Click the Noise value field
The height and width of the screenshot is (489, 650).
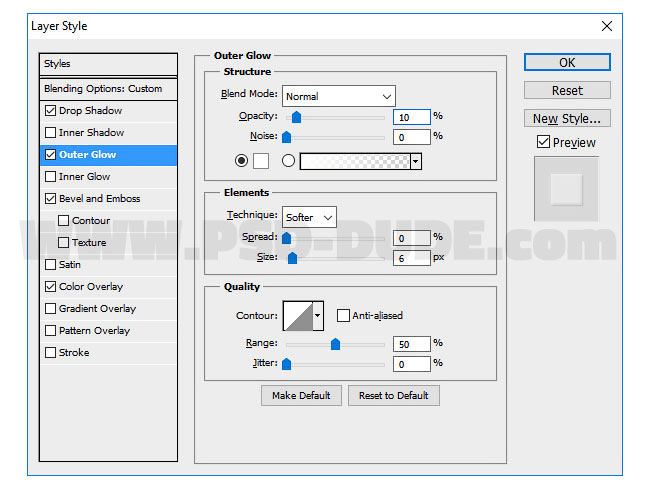(412, 137)
